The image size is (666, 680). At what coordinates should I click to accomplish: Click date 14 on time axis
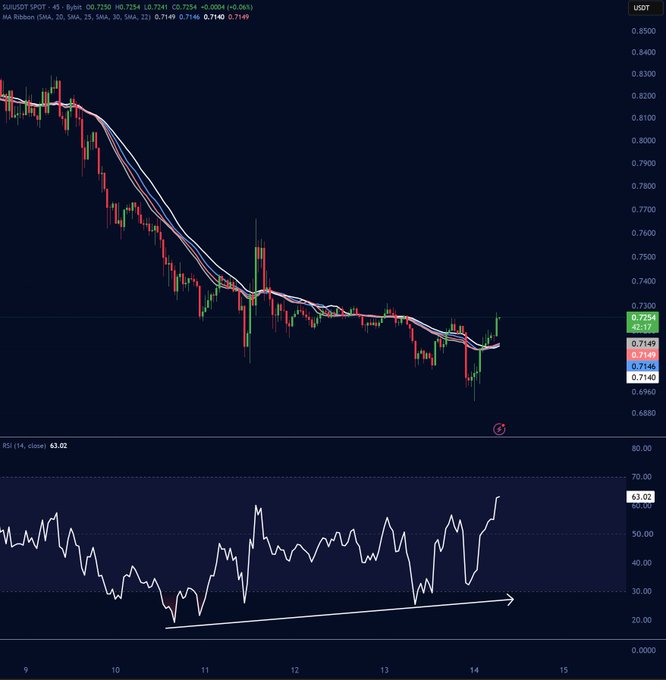point(474,670)
